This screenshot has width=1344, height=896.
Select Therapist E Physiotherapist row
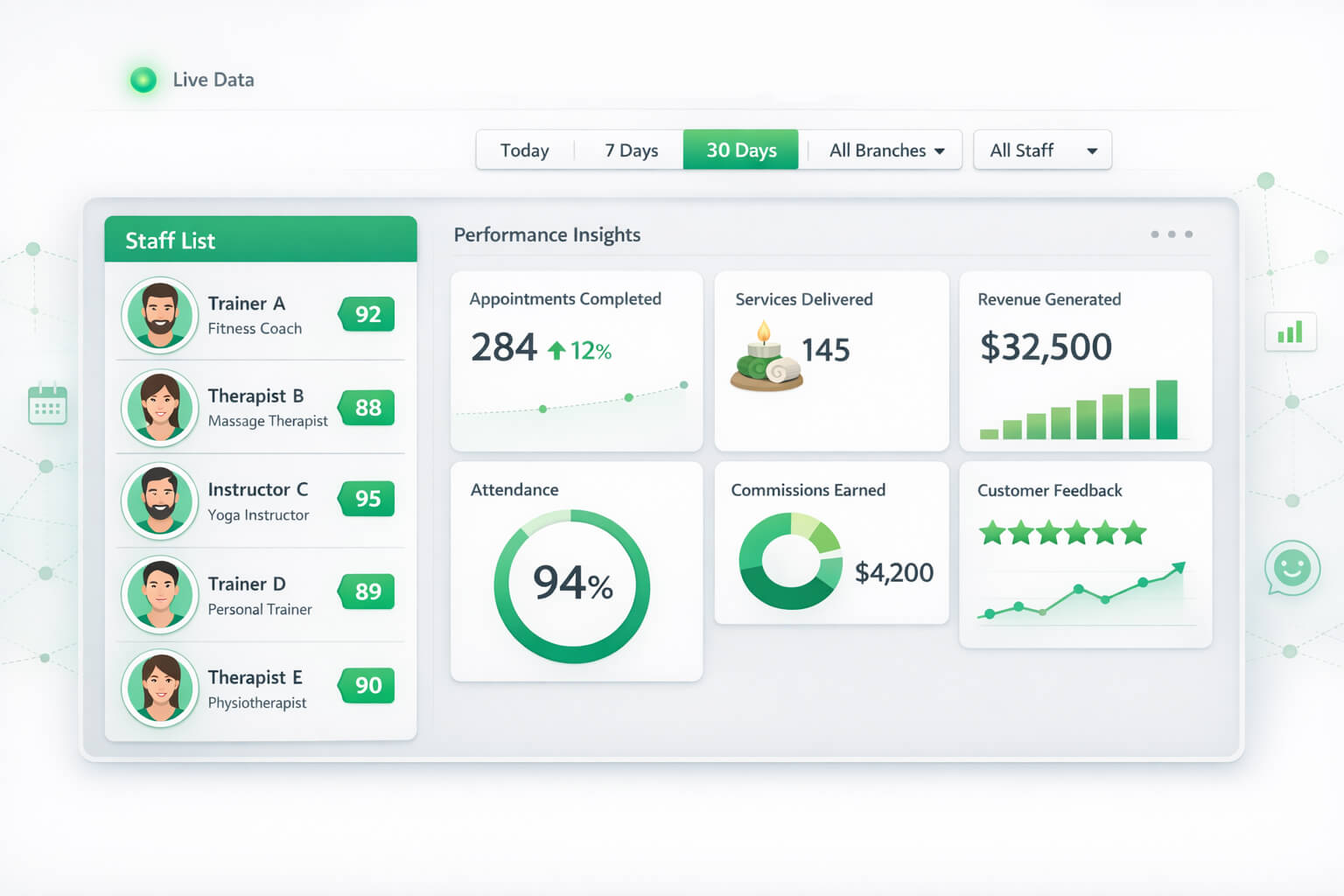261,689
